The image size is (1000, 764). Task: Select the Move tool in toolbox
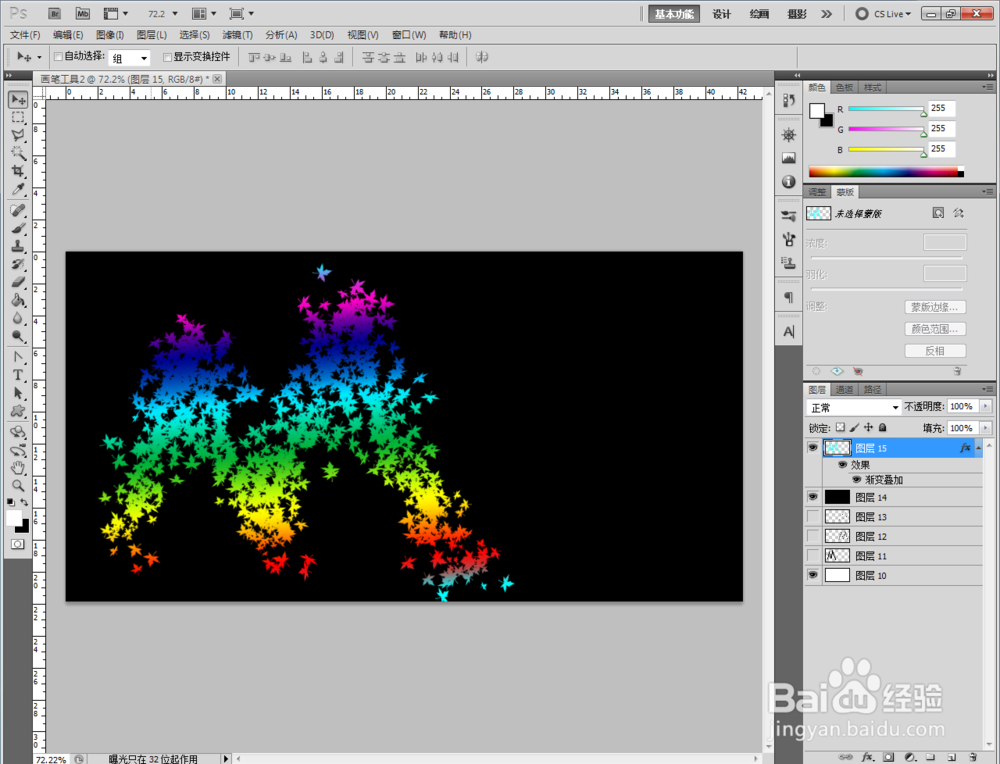(x=18, y=99)
